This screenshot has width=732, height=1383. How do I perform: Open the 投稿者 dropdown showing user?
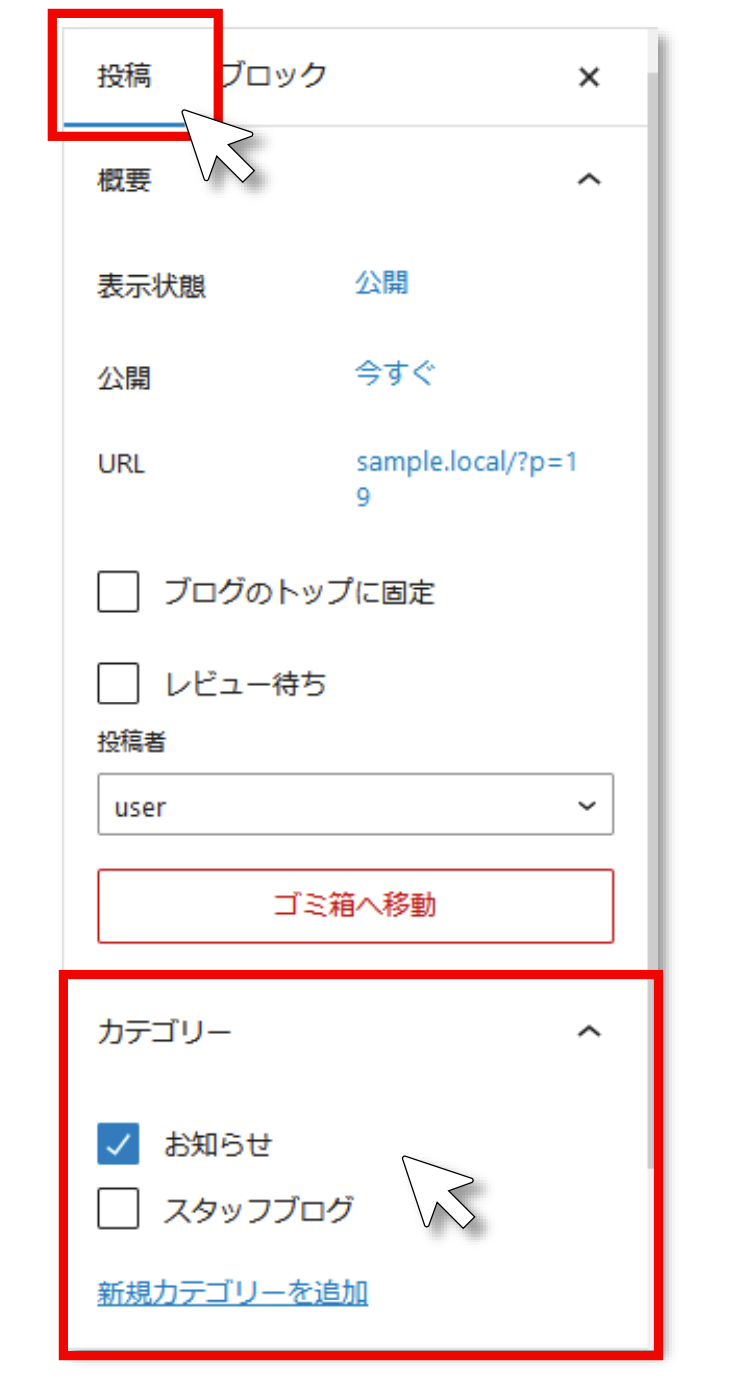[355, 807]
